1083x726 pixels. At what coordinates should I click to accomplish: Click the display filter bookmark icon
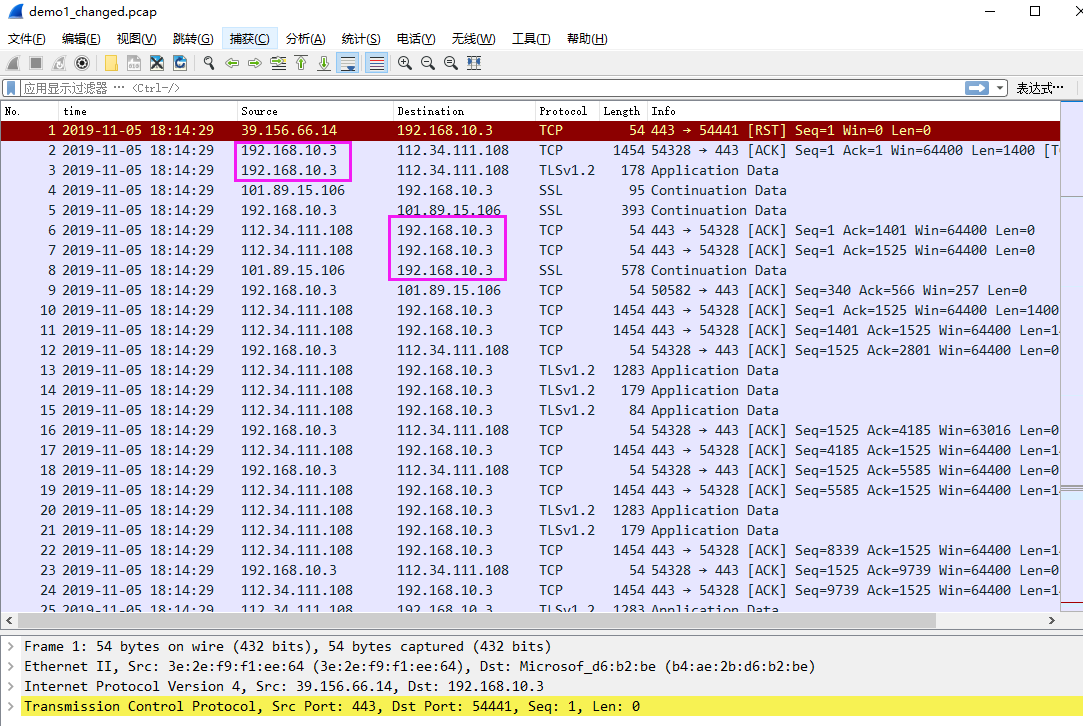[x=11, y=88]
